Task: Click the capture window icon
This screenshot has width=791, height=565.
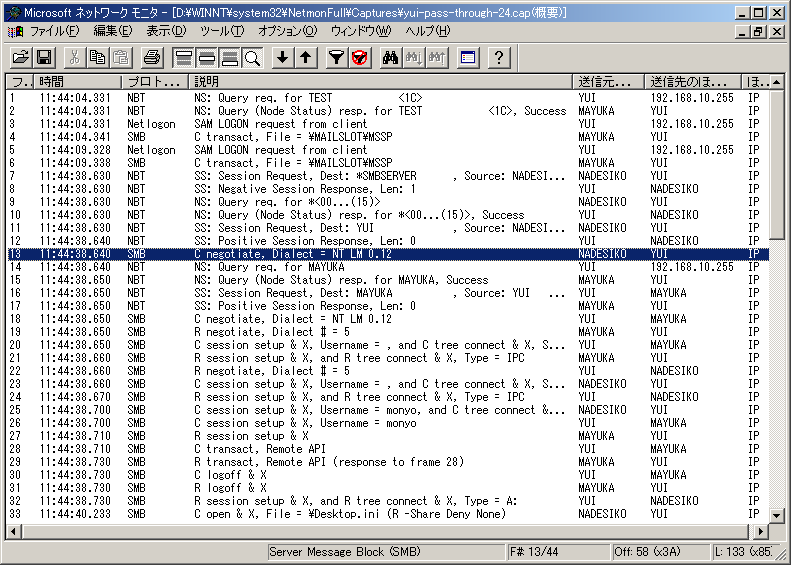Action: [468, 58]
